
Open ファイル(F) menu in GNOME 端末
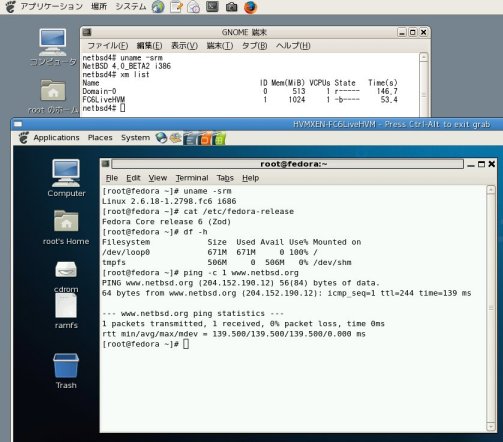click(x=107, y=46)
